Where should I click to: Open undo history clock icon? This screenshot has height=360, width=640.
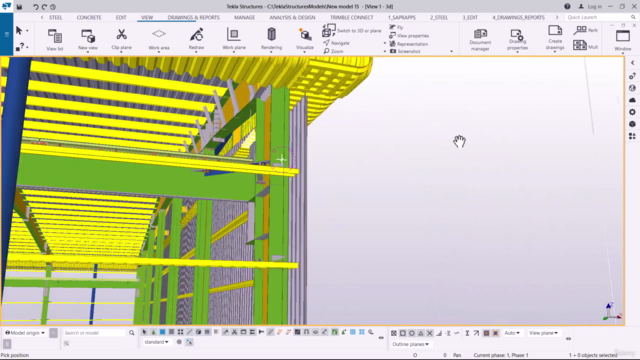(53, 7)
